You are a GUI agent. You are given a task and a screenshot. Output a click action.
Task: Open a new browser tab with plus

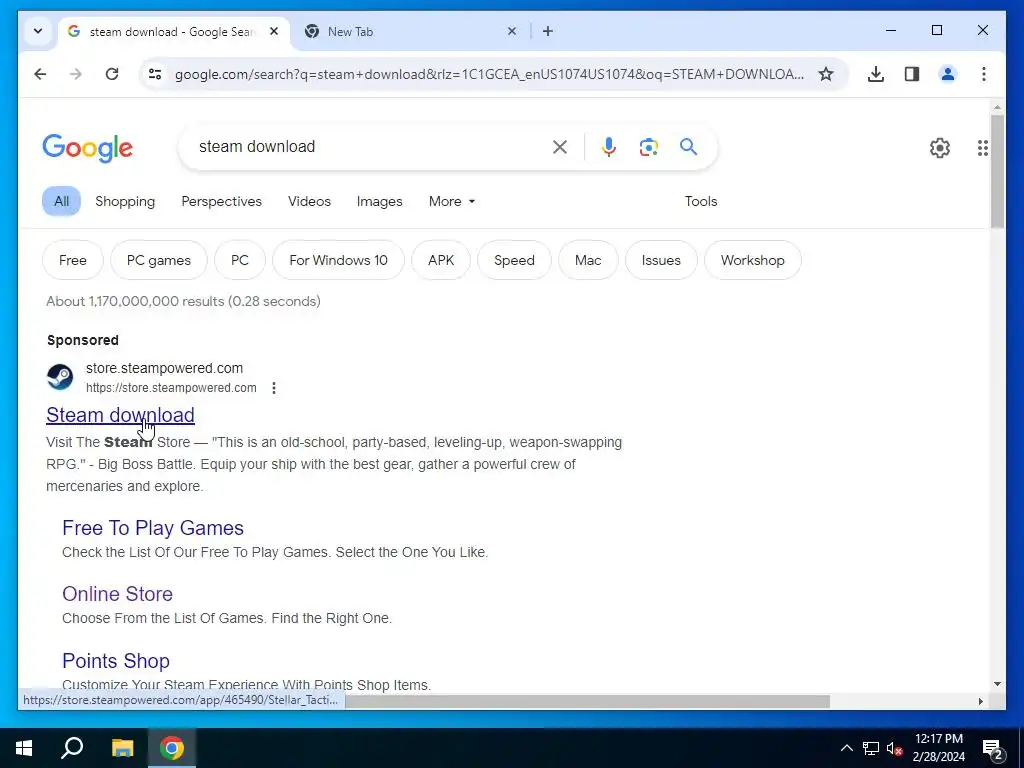coord(548,31)
